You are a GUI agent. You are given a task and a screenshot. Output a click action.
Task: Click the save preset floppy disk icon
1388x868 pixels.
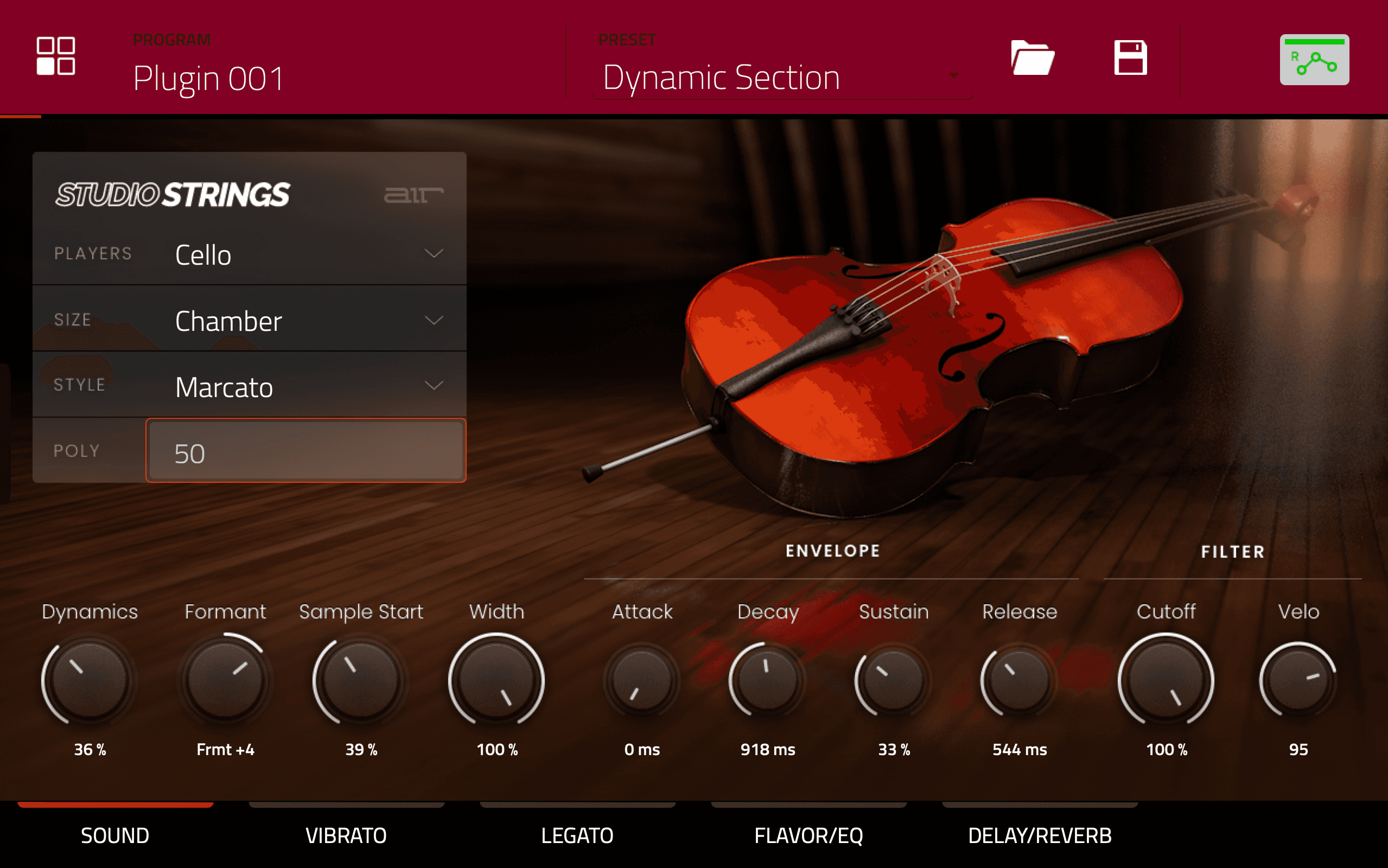tap(1130, 58)
